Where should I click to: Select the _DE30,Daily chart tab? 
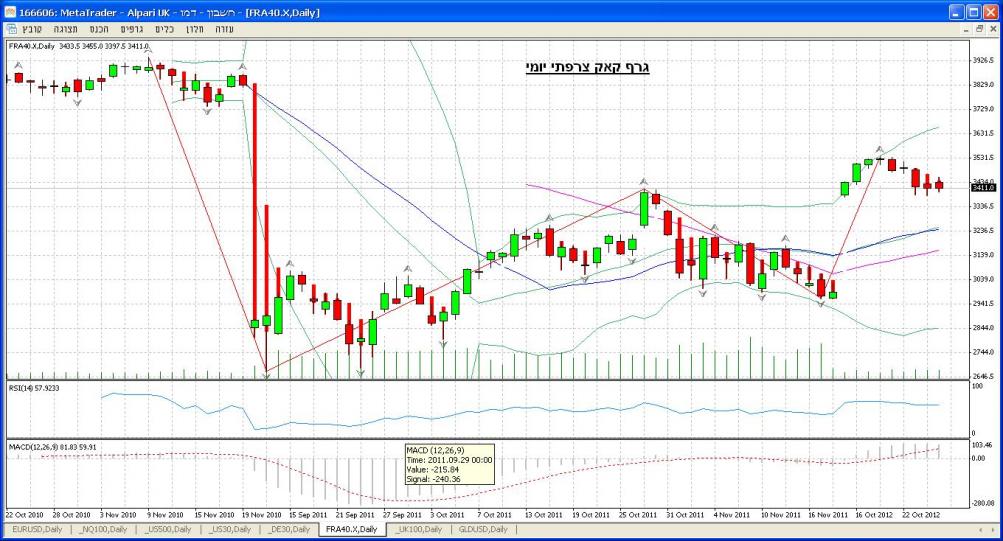(288, 529)
